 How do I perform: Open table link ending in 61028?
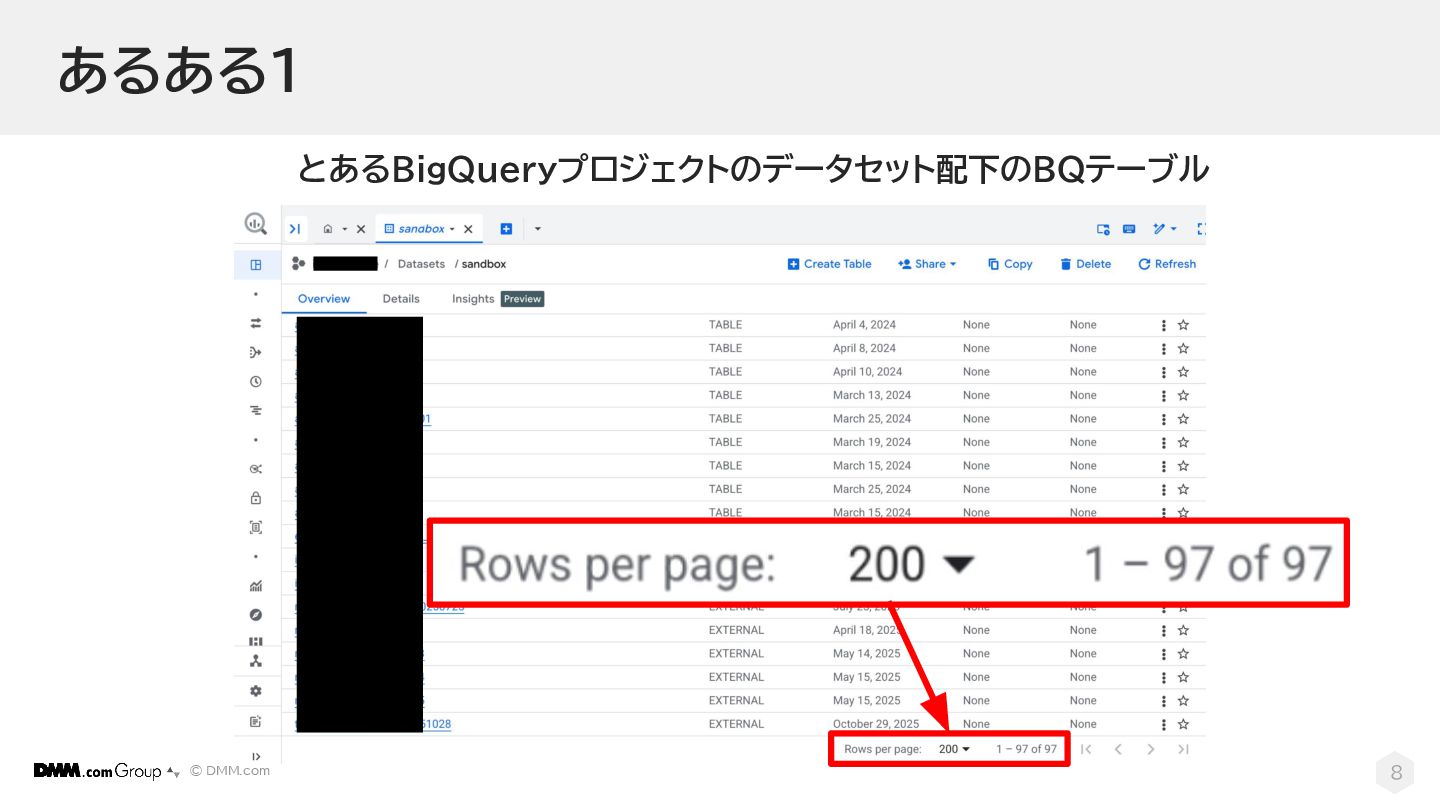coord(437,724)
